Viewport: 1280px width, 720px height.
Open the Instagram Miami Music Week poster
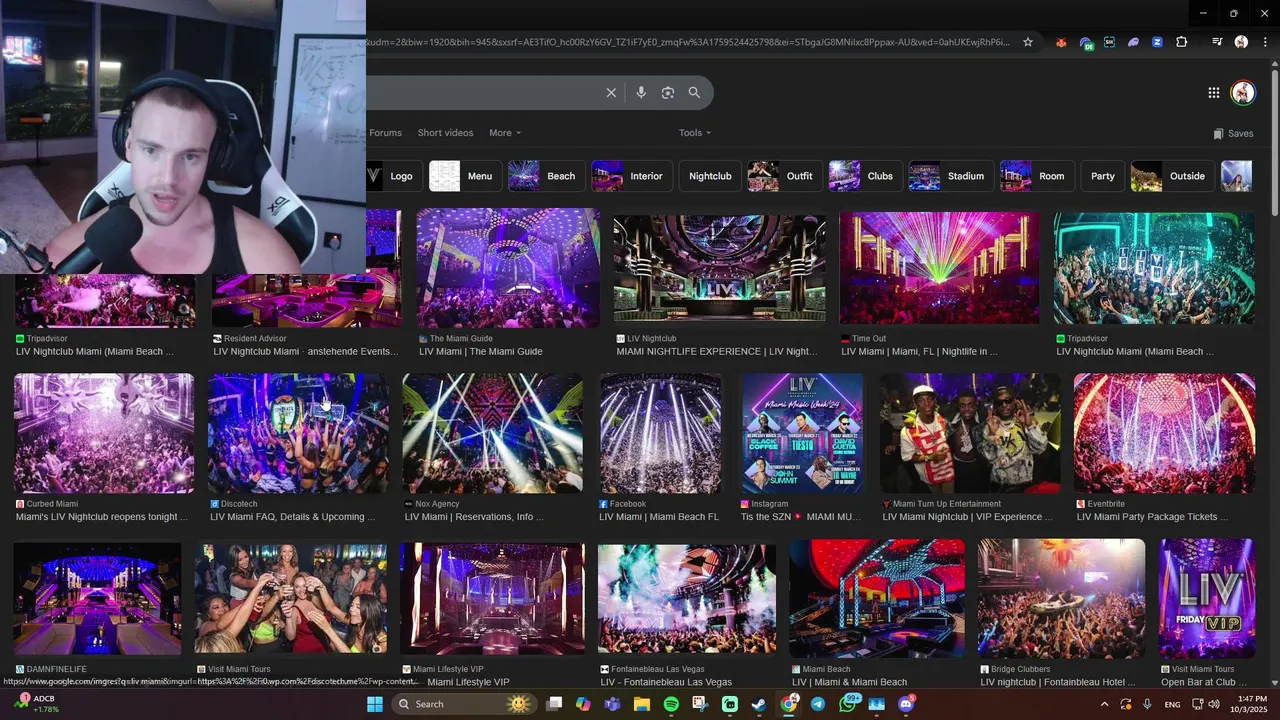(802, 433)
